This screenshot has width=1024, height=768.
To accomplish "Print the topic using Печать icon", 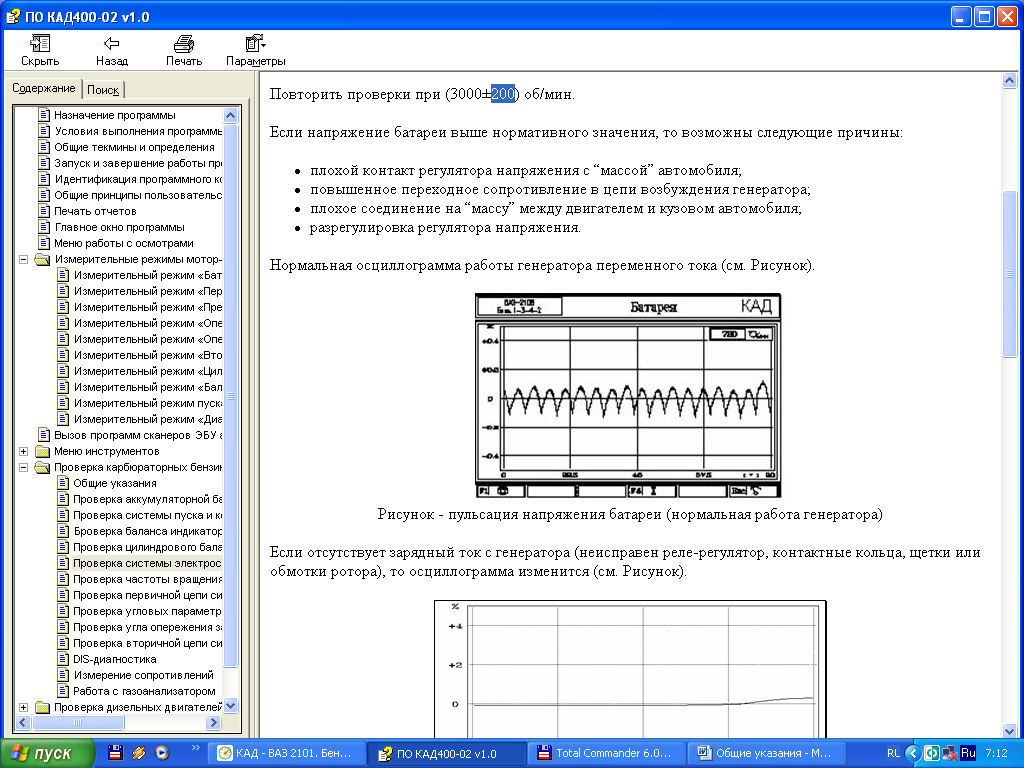I will pos(184,44).
